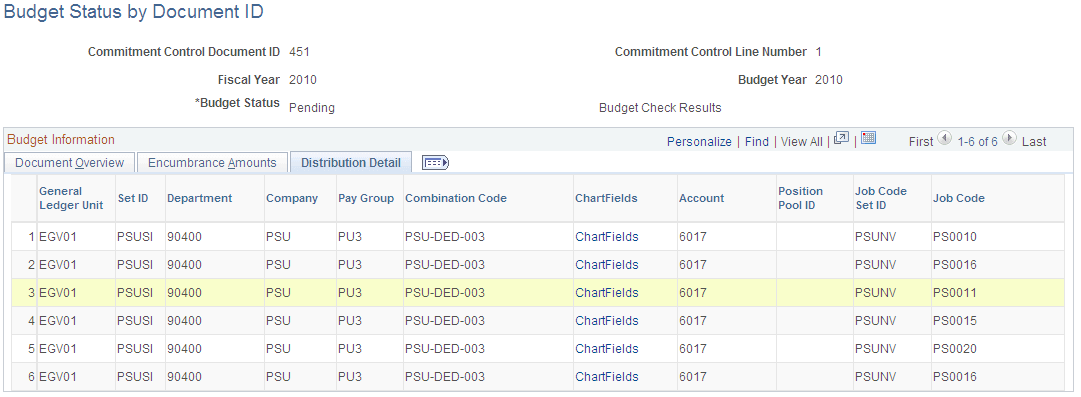Image resolution: width=1081 pixels, height=397 pixels.
Task: Open grid in new window icon
Action: [x=841, y=138]
